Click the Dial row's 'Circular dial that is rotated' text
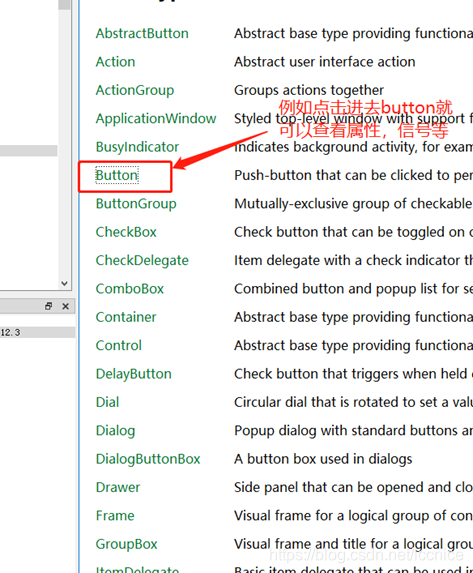Image resolution: width=473 pixels, height=573 pixels. [317, 402]
